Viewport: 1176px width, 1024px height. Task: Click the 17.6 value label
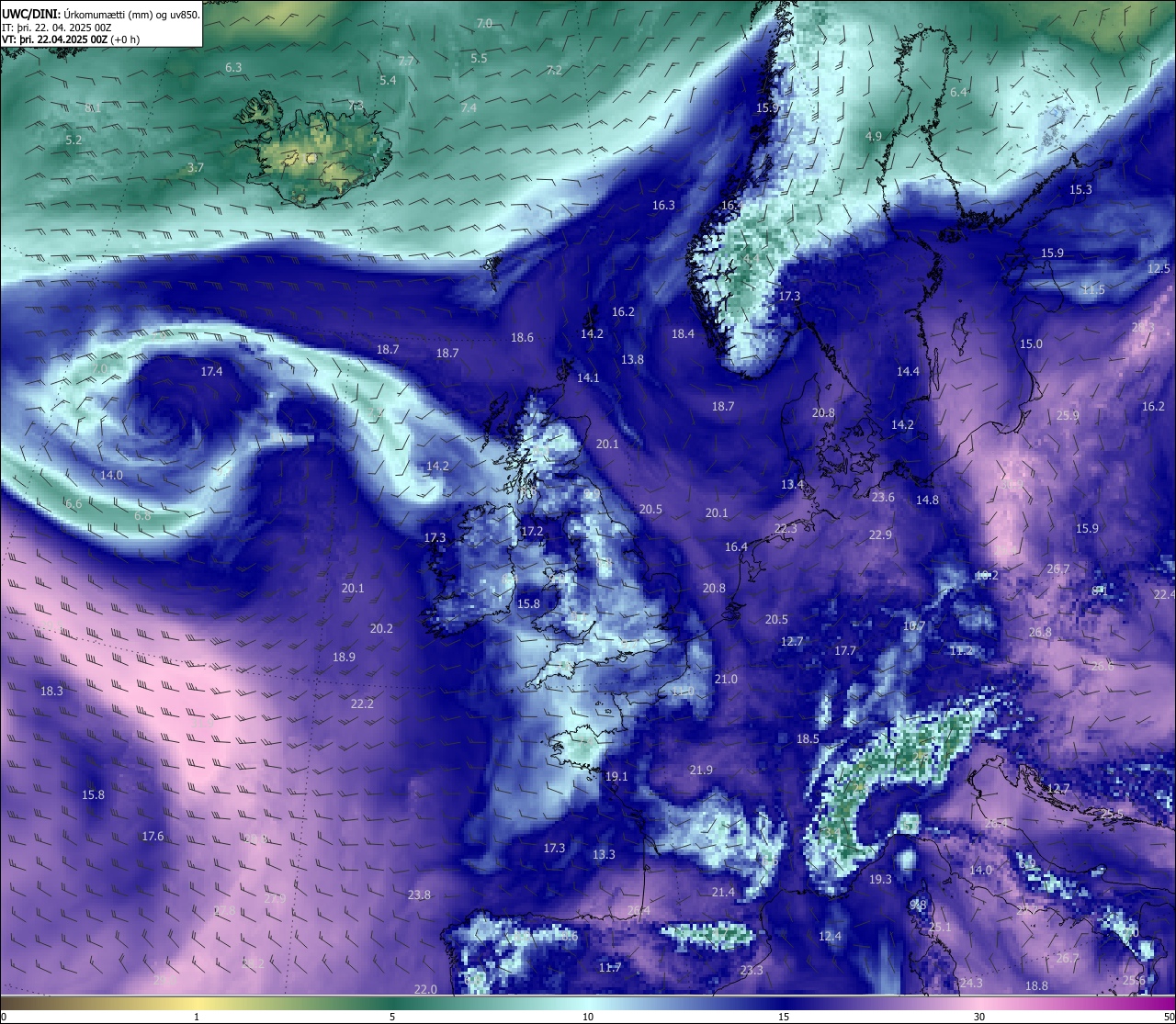click(153, 837)
